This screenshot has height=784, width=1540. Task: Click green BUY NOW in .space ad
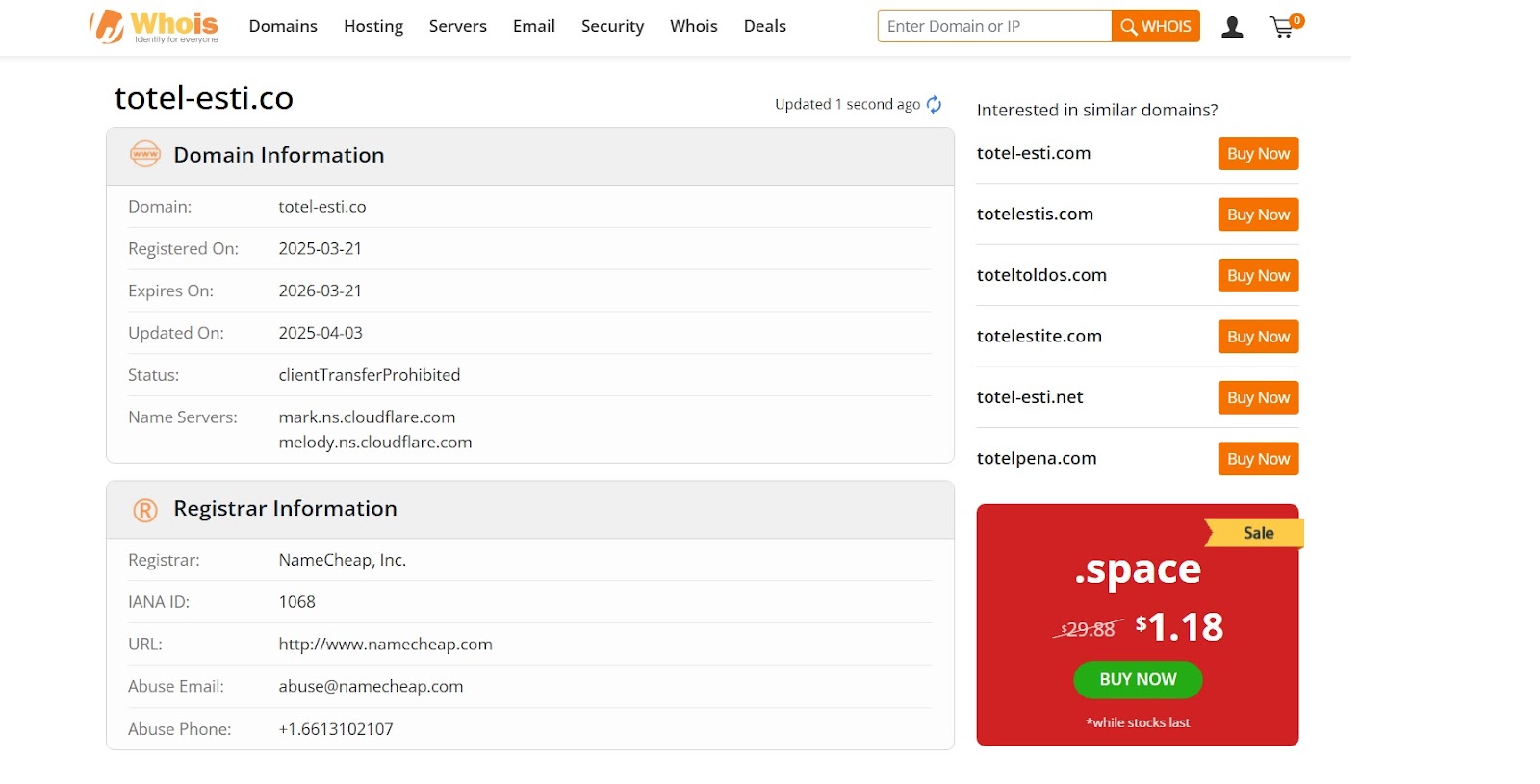click(x=1138, y=679)
